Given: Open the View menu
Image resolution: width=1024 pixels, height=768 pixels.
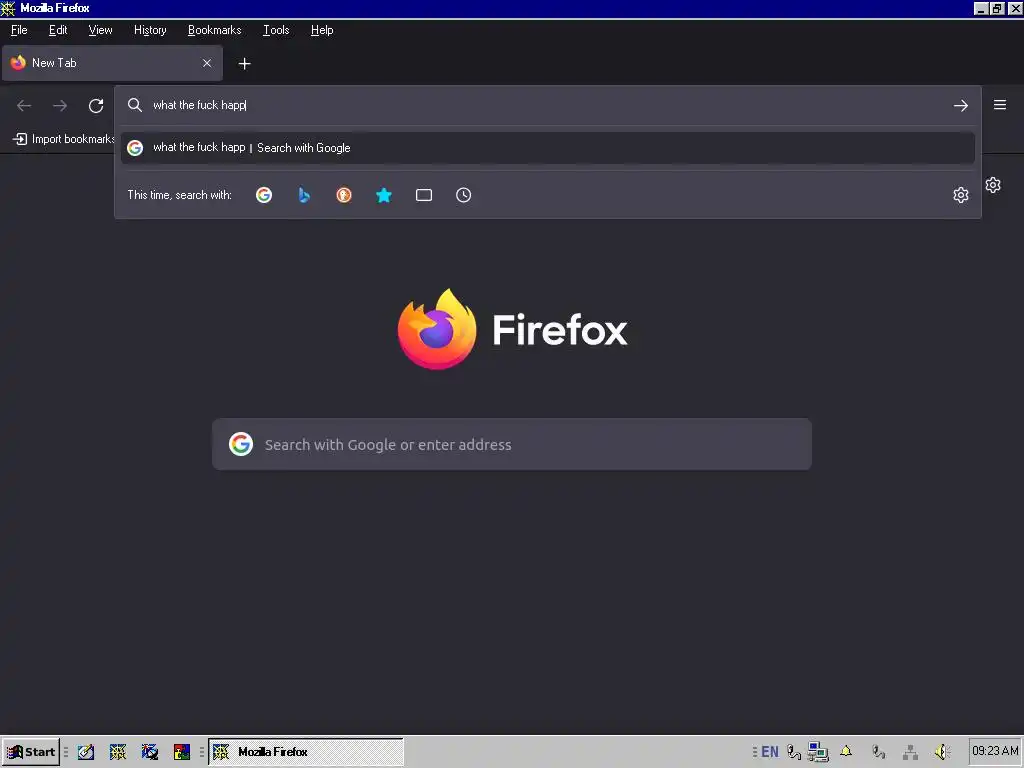Looking at the screenshot, I should click(101, 30).
